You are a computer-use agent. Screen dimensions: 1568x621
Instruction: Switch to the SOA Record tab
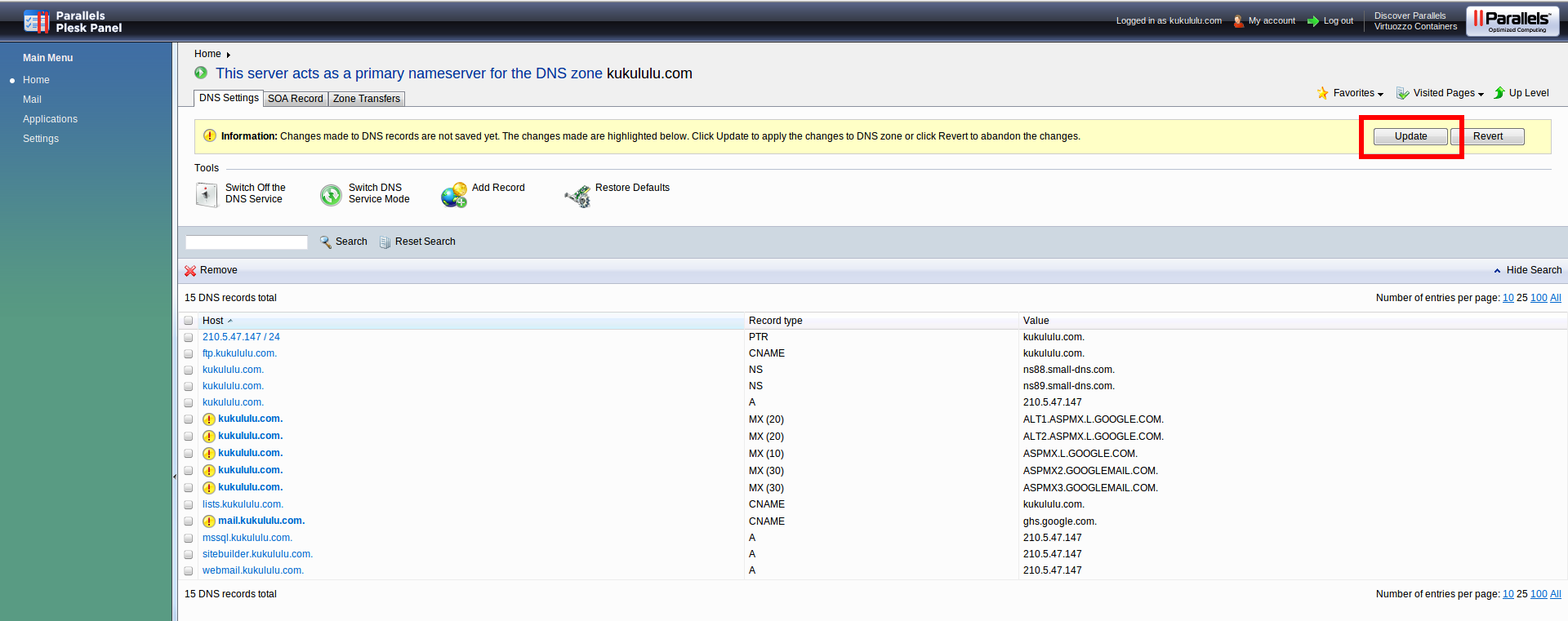296,99
